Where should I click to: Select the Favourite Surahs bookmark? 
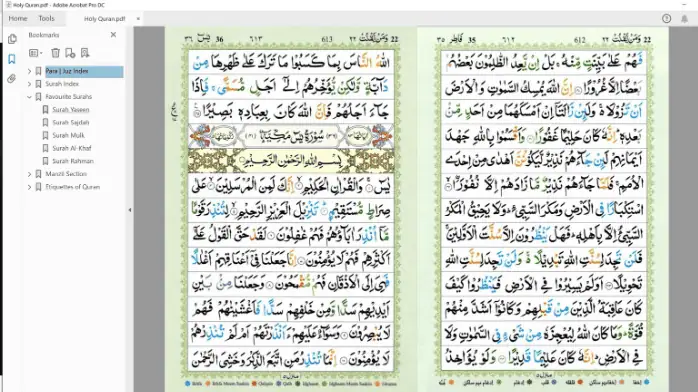(69, 97)
